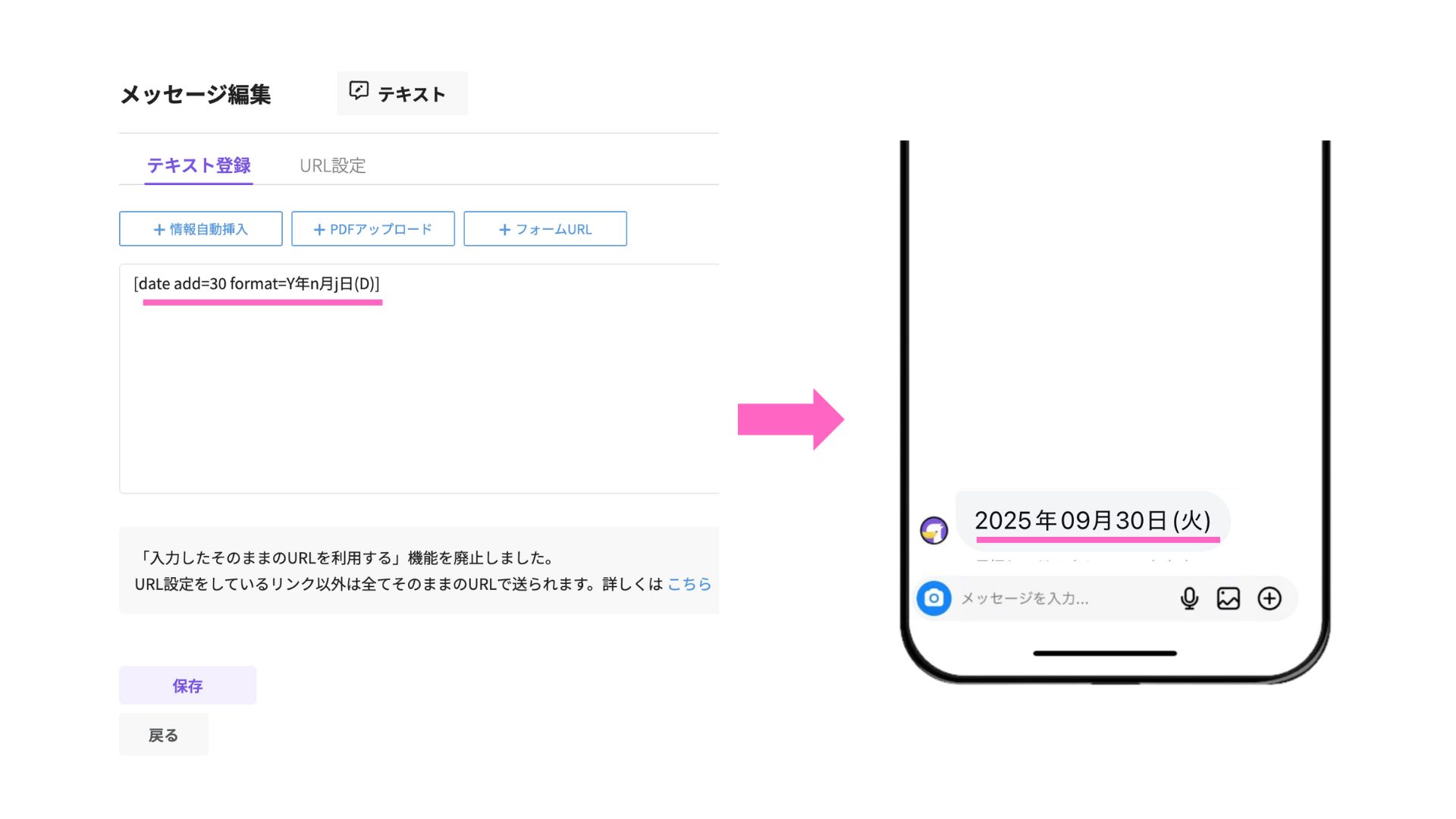Tap the blue camera icon in chat
This screenshot has height=819, width=1456.
(x=934, y=598)
